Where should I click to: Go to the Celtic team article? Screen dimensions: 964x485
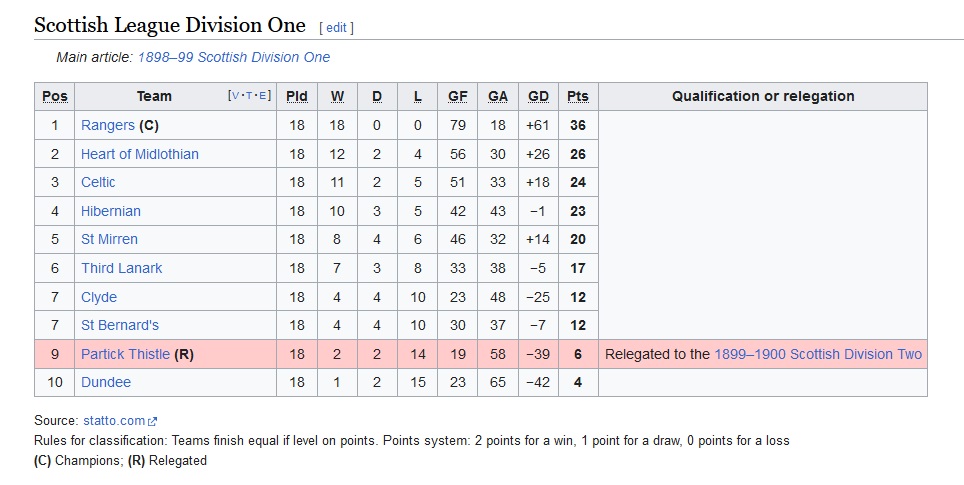tap(98, 183)
